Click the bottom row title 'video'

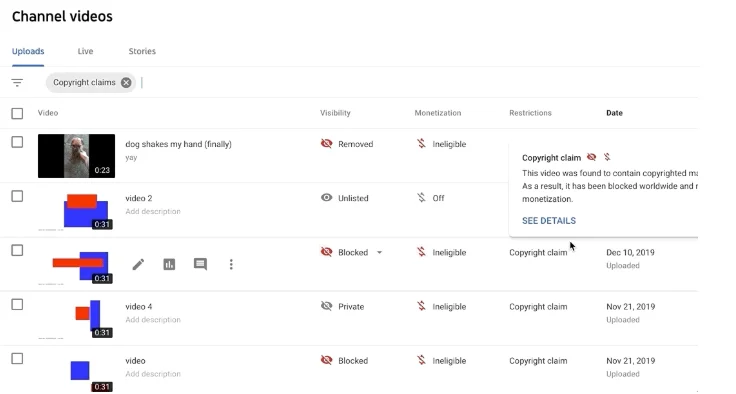[x=135, y=361]
